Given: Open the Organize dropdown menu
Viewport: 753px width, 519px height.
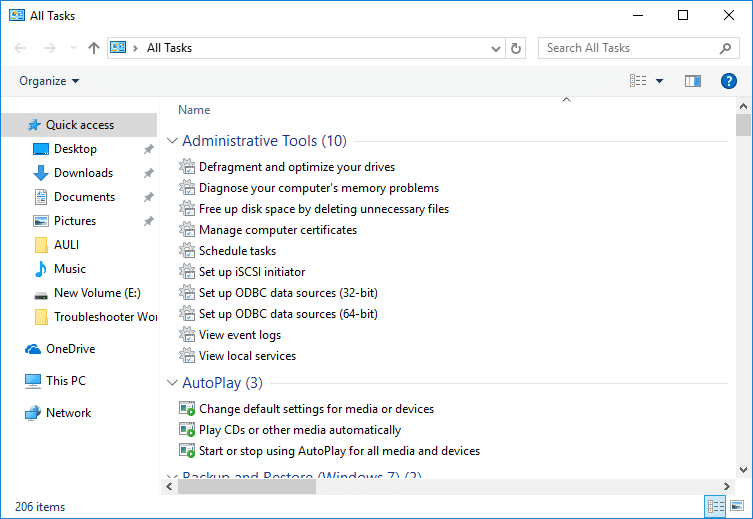Looking at the screenshot, I should pyautogui.click(x=49, y=81).
